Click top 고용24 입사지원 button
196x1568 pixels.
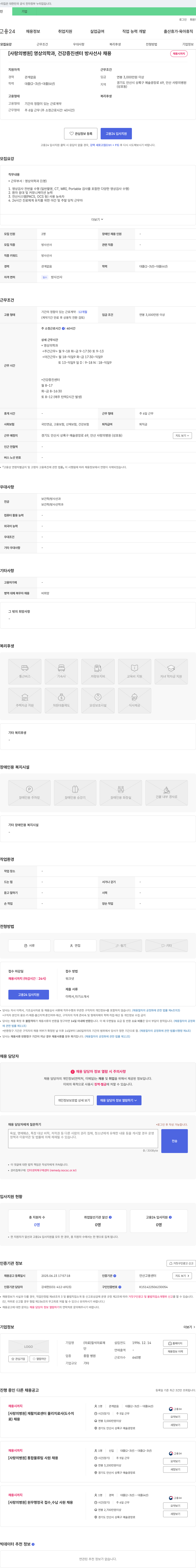(116, 133)
